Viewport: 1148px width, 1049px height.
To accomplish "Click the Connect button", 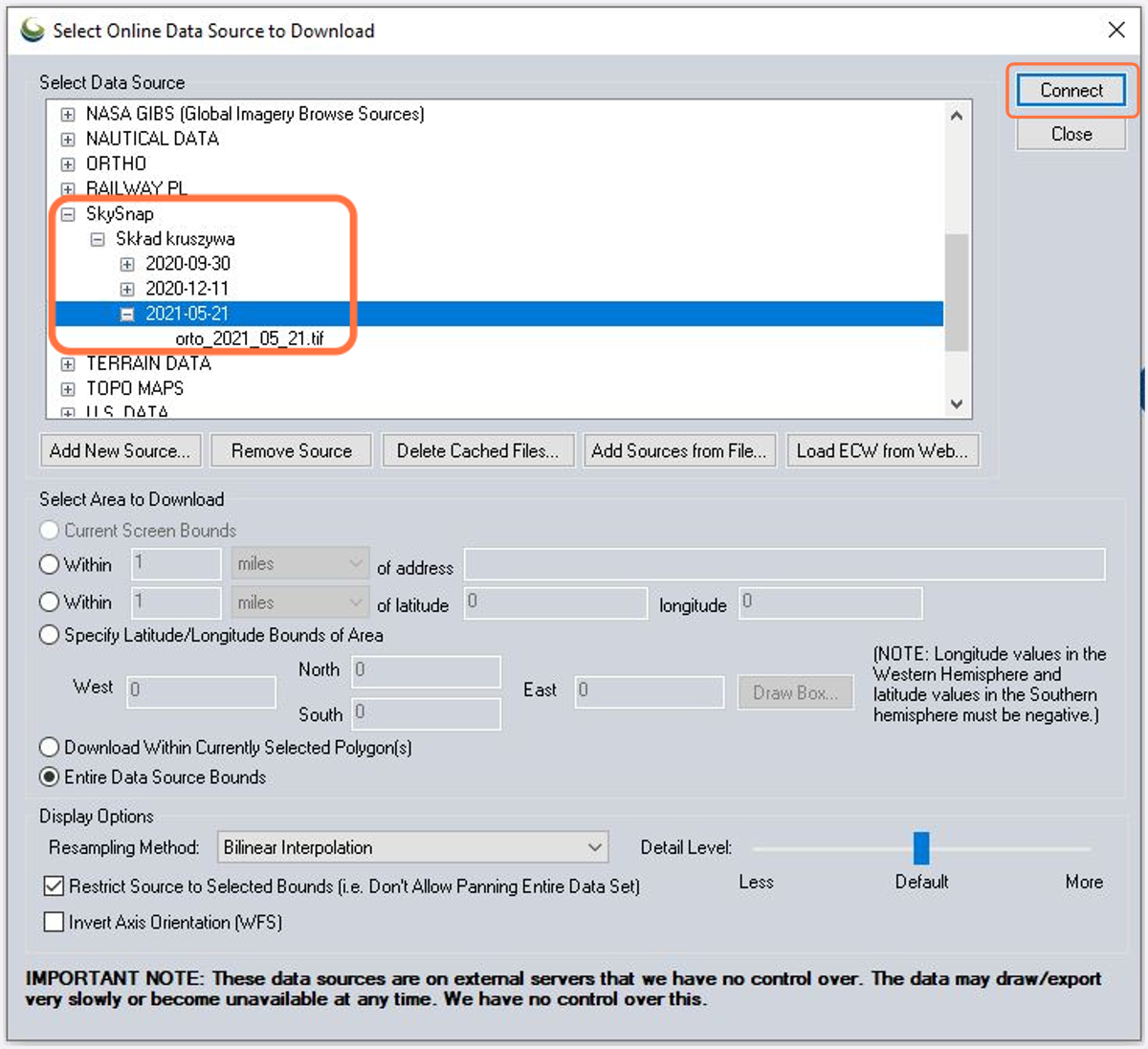I will pos(1071,90).
